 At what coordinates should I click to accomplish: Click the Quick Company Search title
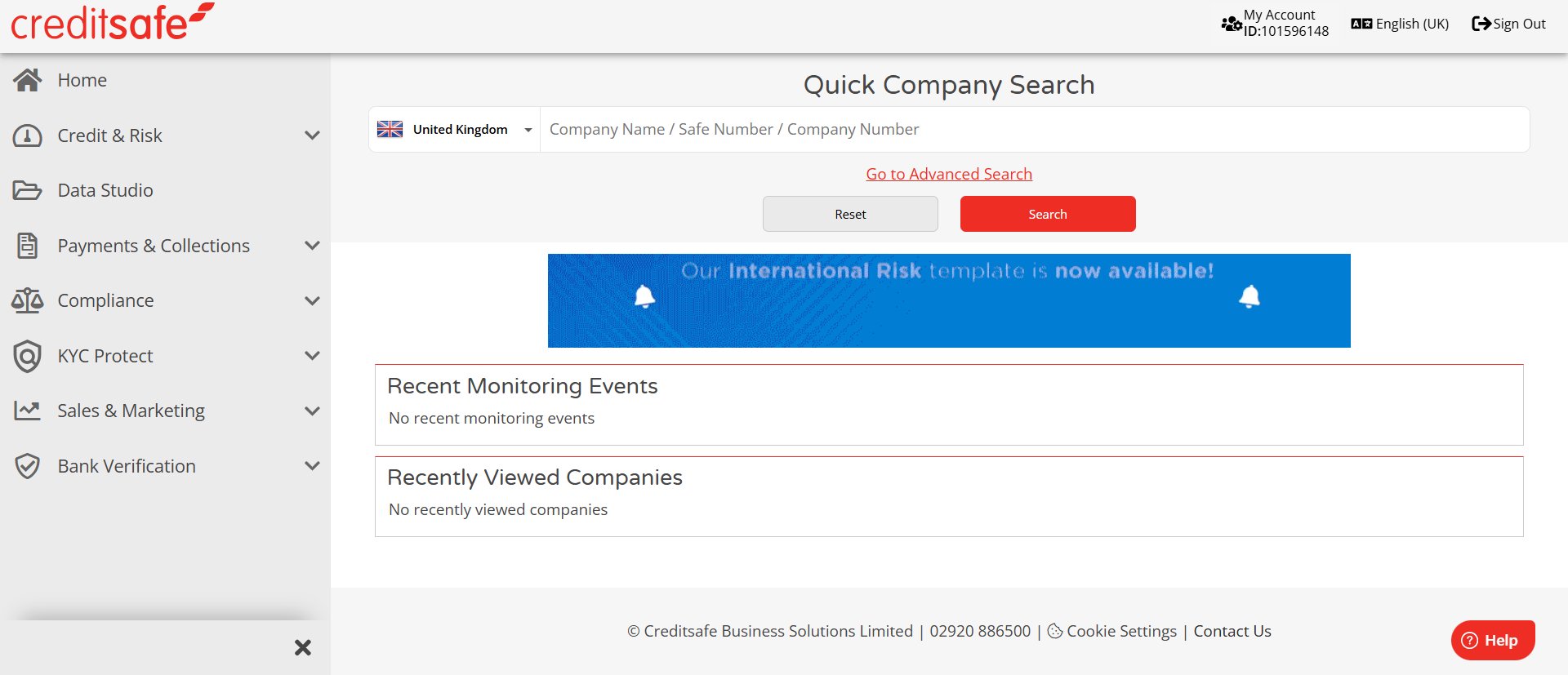949,85
